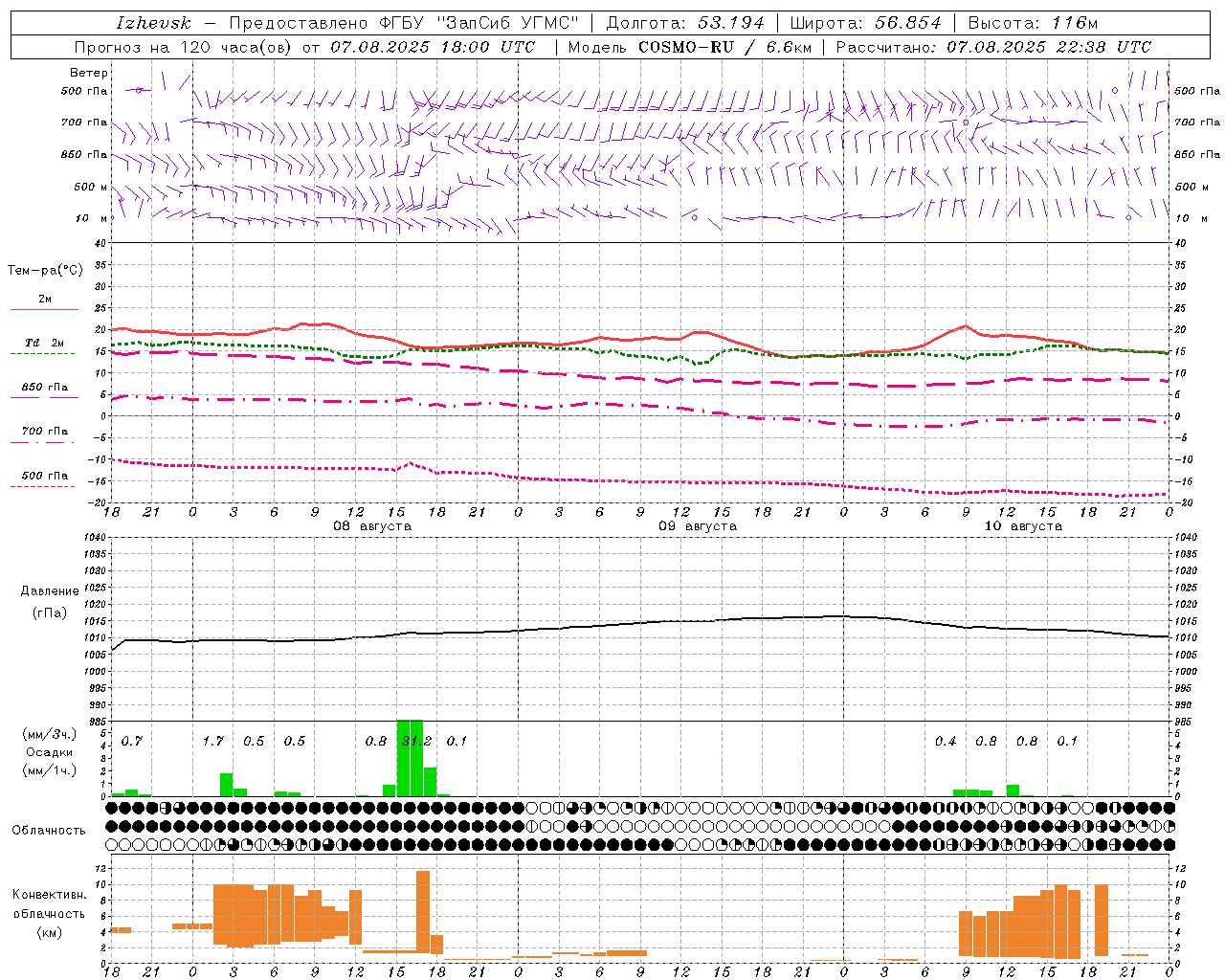
Task: Click the 09 августа date label
Action: click(698, 526)
